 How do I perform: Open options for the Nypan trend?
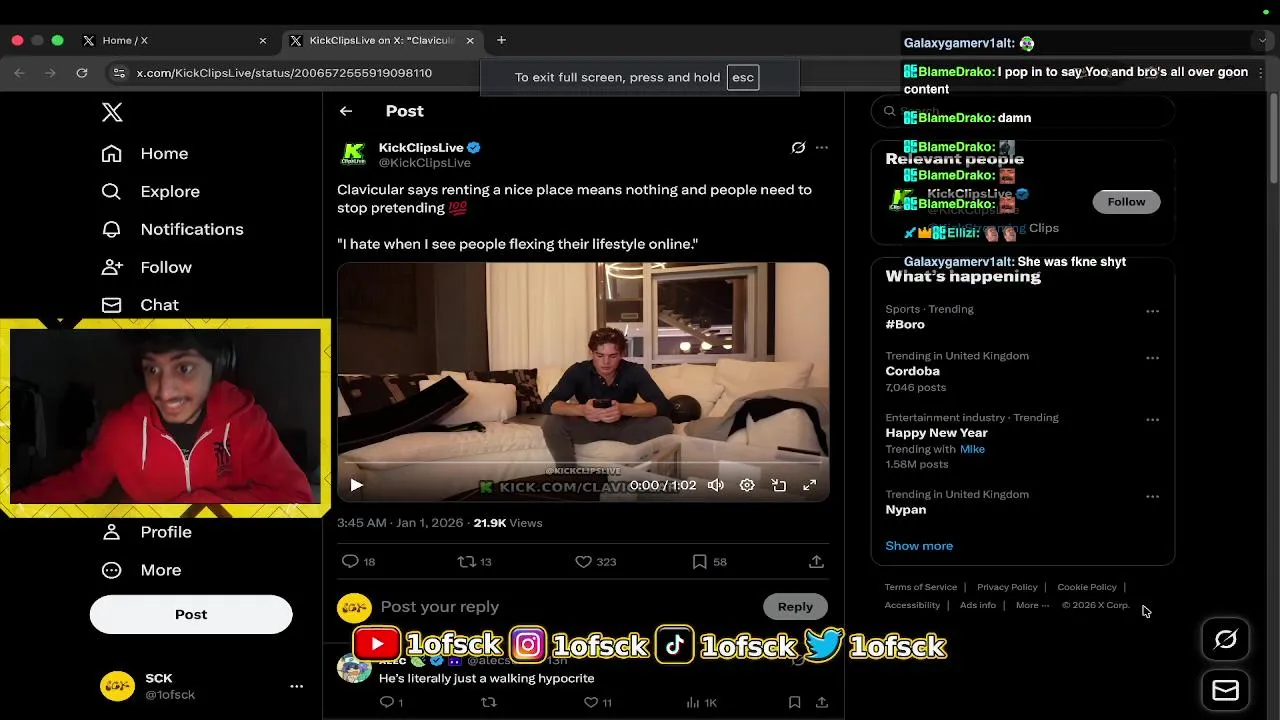[x=1152, y=497]
